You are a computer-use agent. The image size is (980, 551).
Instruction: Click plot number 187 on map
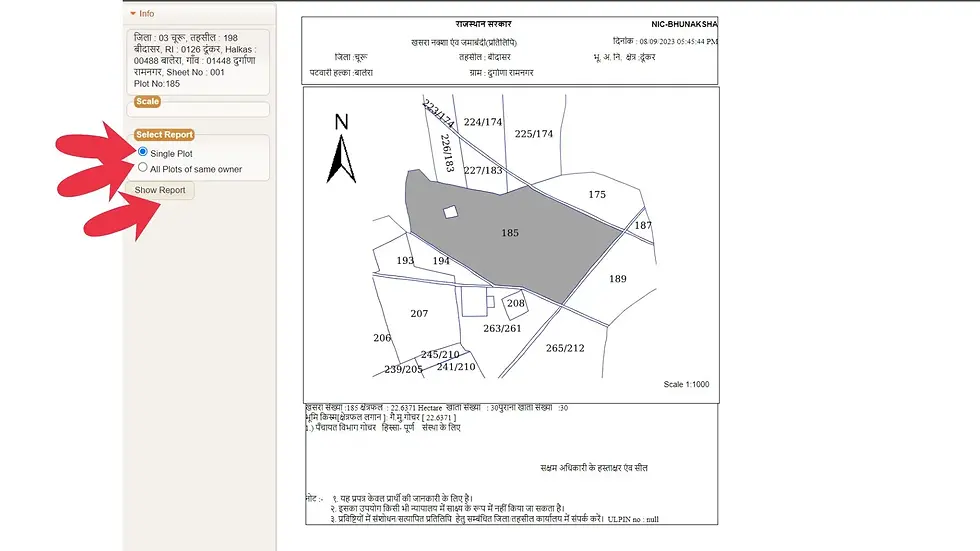tap(643, 226)
